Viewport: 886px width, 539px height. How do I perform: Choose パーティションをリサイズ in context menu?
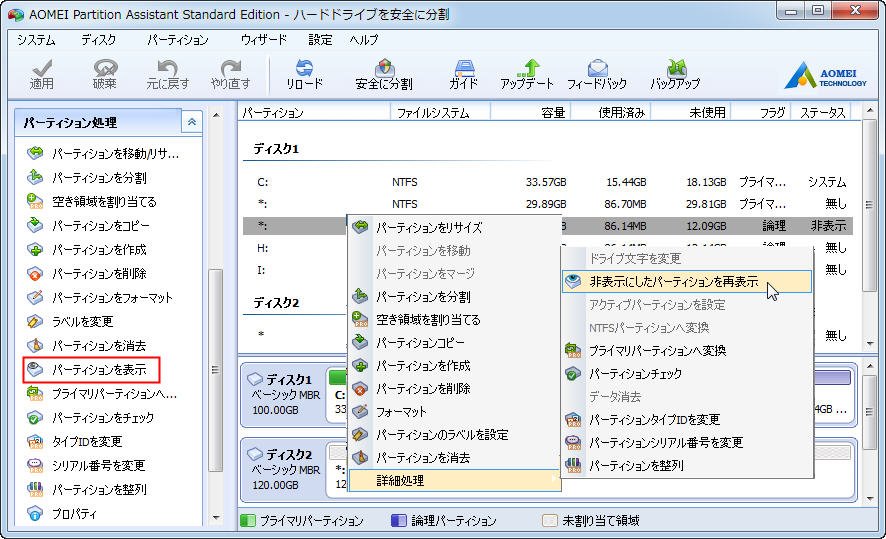pos(454,227)
